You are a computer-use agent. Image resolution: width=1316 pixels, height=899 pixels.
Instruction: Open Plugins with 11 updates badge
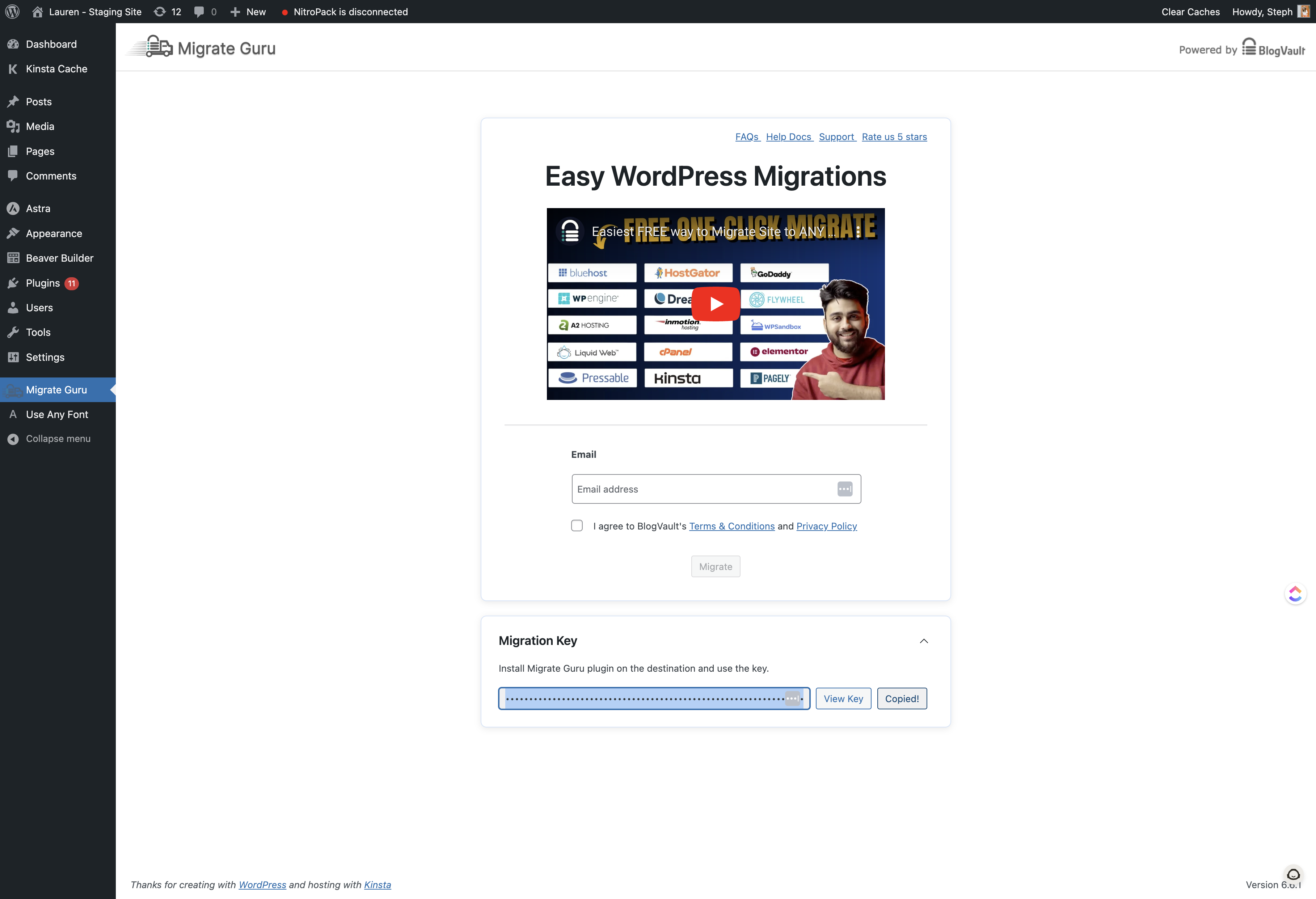pos(58,283)
